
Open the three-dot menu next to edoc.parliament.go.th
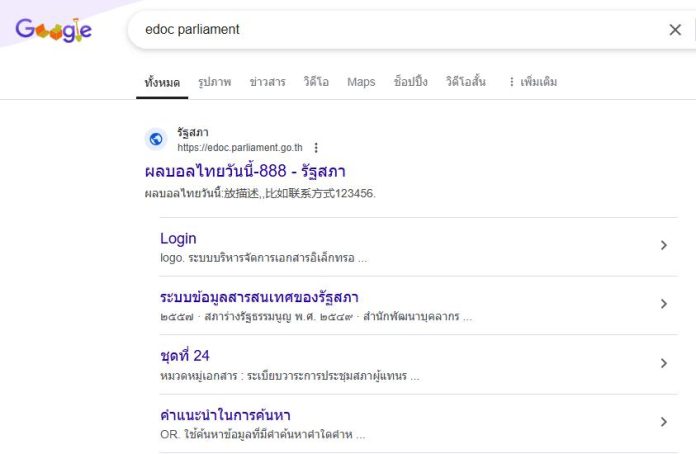316,147
